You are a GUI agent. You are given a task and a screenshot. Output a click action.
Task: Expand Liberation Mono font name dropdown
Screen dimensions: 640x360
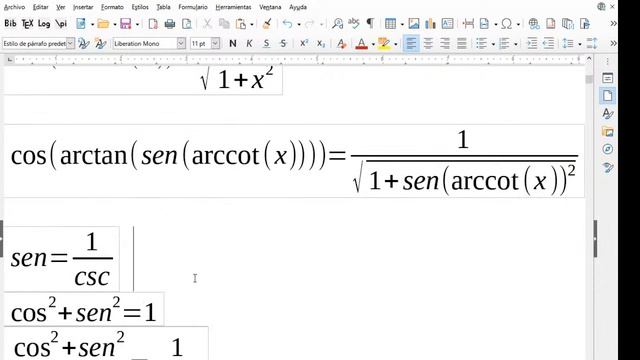tap(181, 43)
